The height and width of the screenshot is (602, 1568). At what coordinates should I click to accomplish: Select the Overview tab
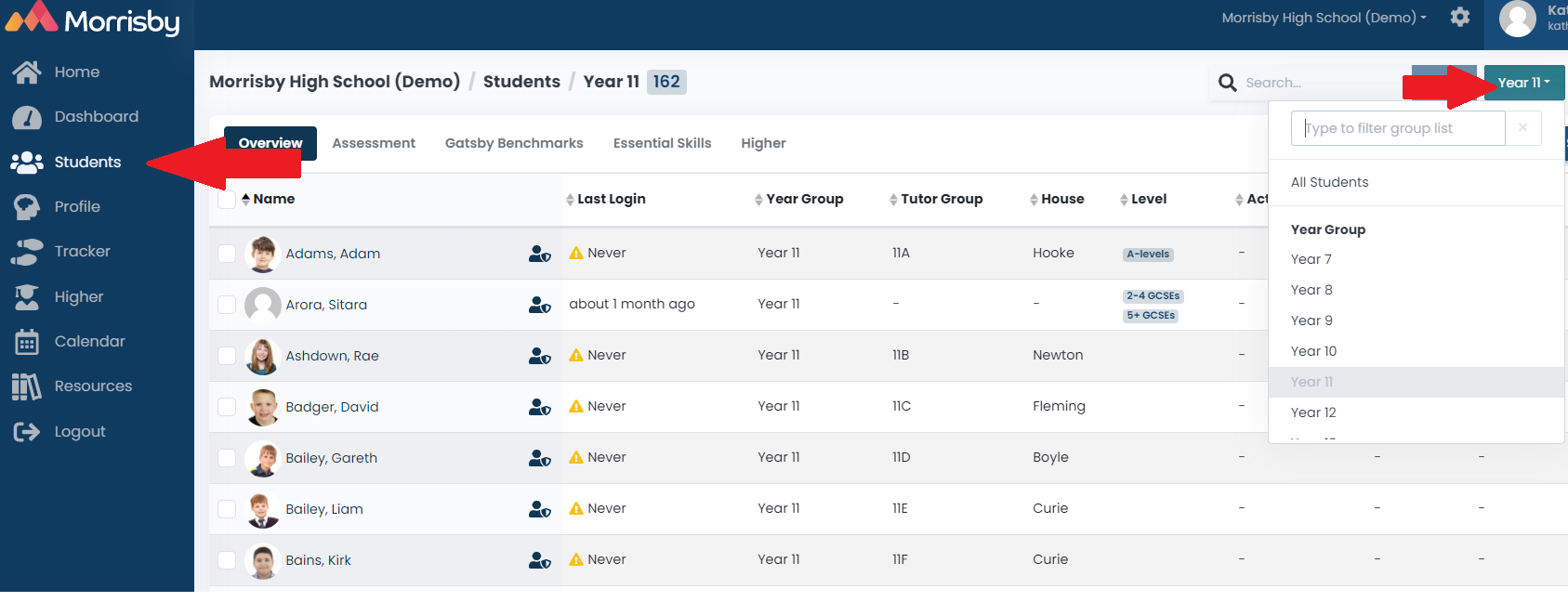click(270, 143)
